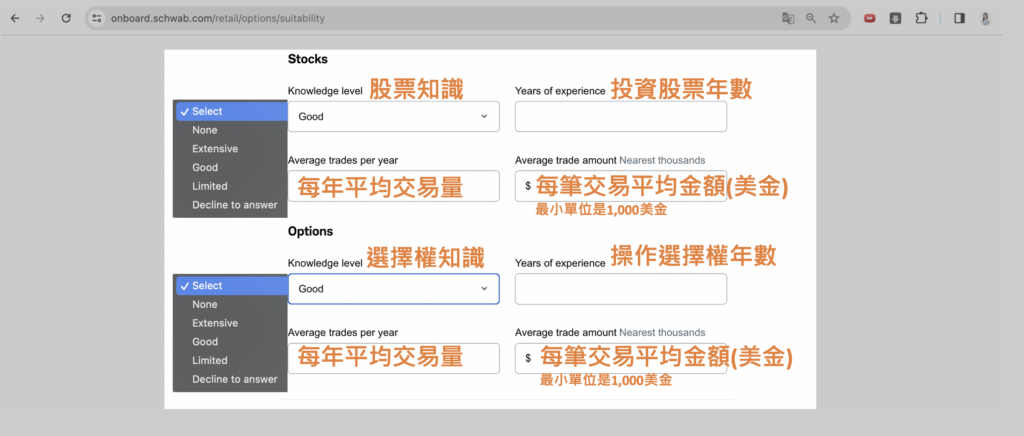Screen dimensions: 1024x436
Task: Click the Options Years of experience field
Action: 620,289
